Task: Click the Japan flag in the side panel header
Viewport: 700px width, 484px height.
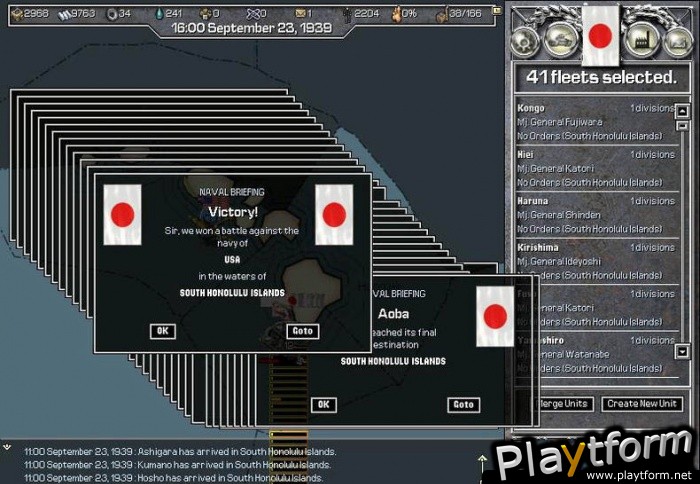Action: pos(600,35)
